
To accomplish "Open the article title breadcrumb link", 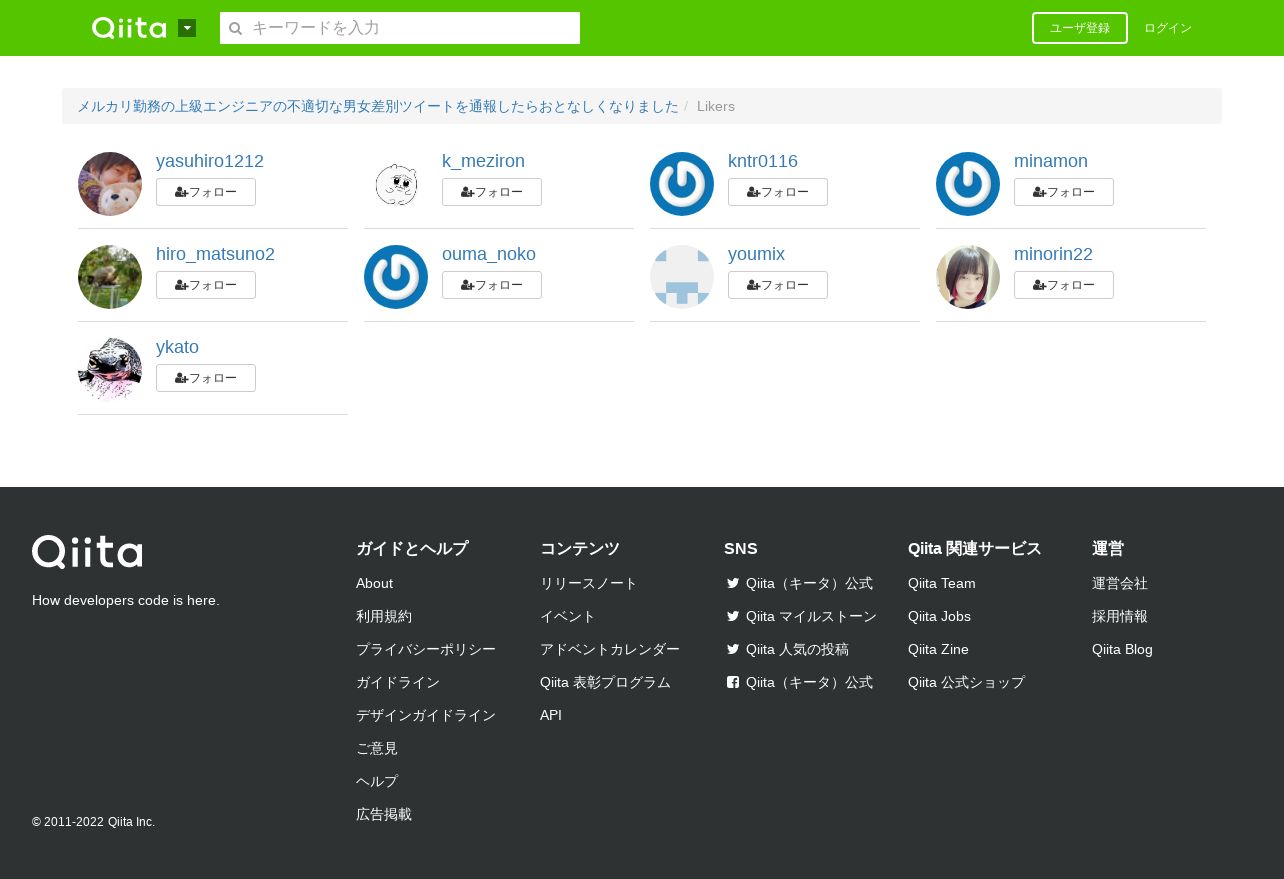I will coord(378,106).
